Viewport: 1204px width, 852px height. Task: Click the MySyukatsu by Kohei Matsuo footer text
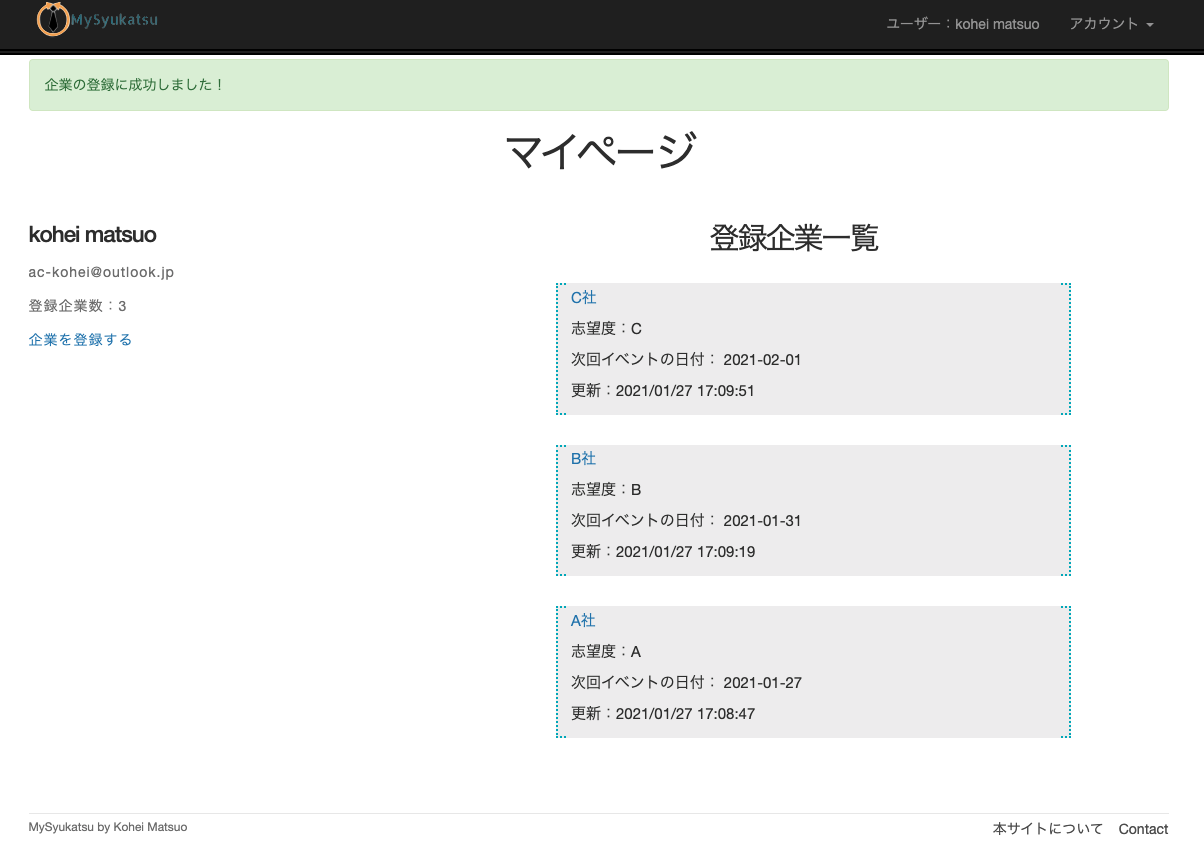(x=107, y=827)
